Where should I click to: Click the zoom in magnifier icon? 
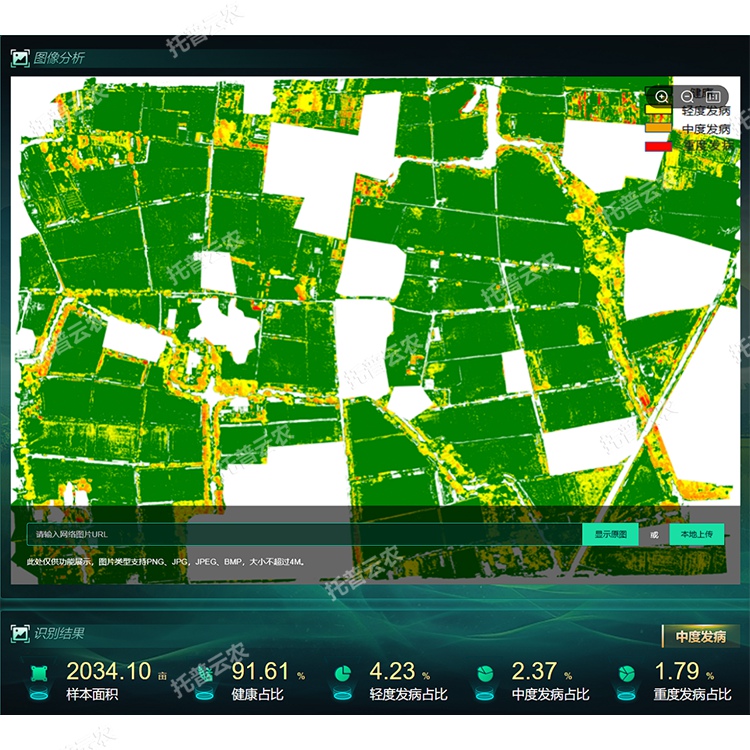tap(662, 96)
